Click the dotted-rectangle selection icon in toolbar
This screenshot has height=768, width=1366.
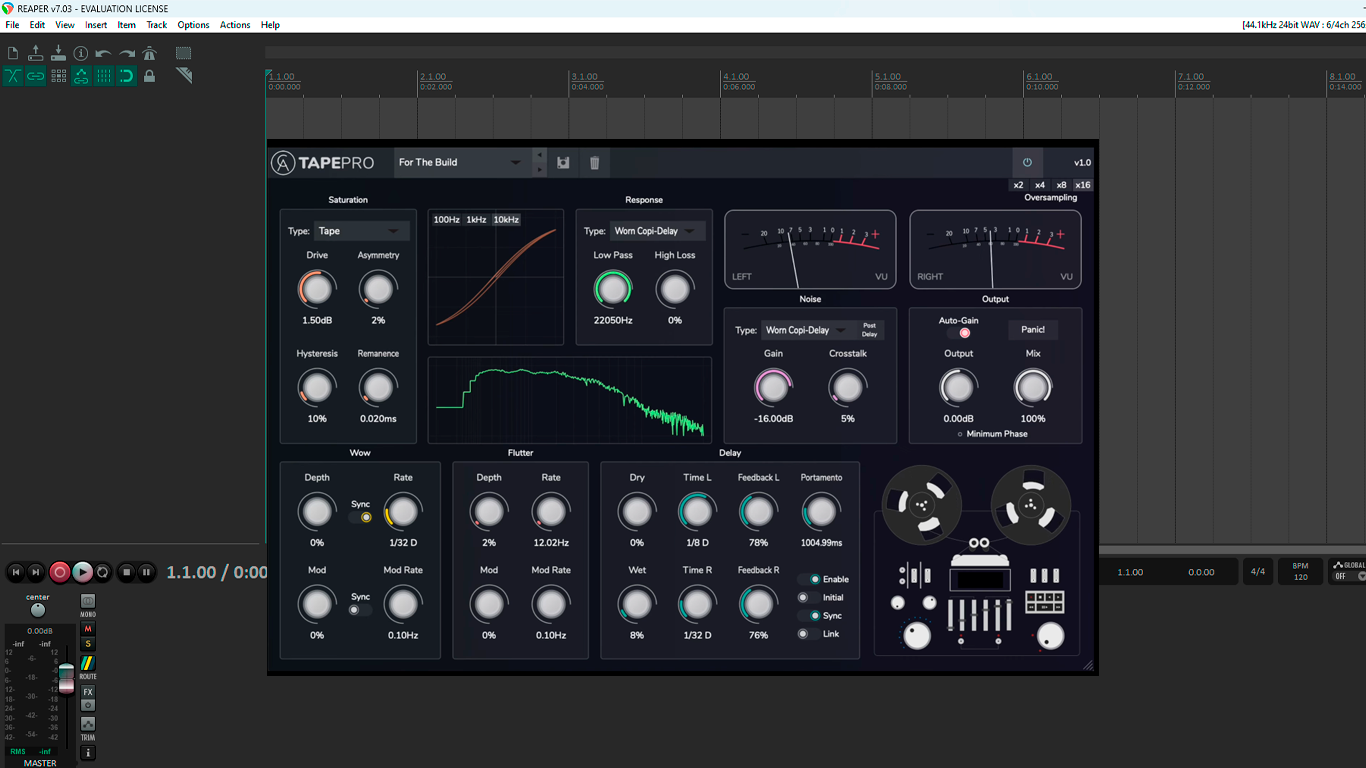tap(183, 53)
